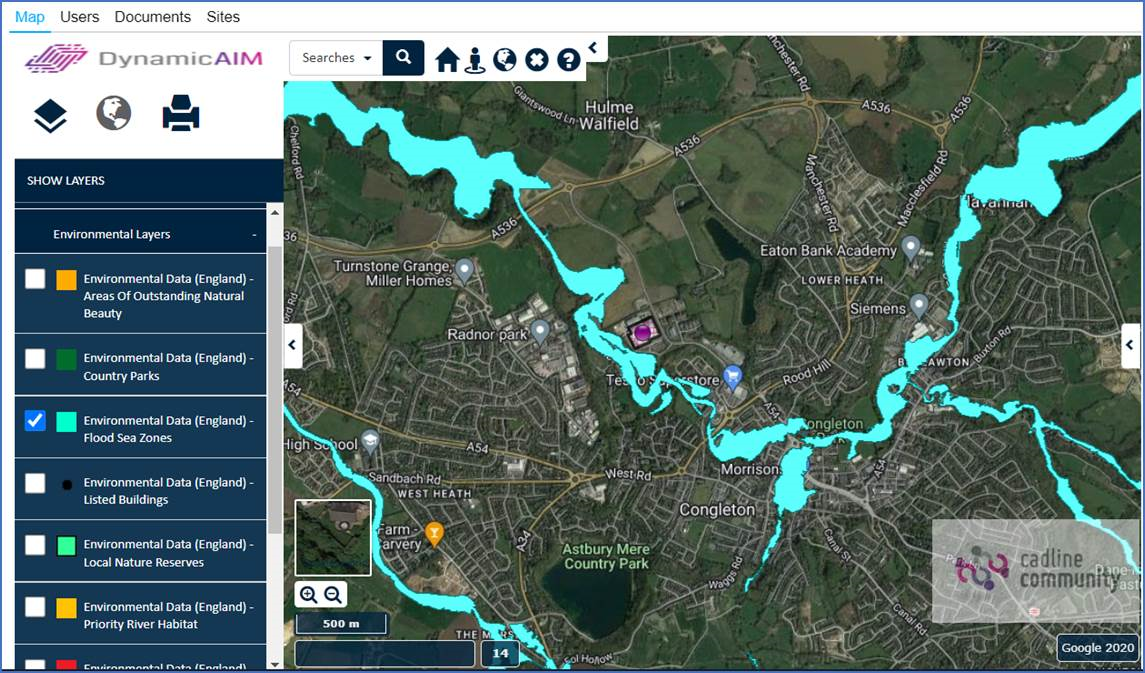Expand right panel with arrow handle
The image size is (1145, 673).
[1130, 345]
